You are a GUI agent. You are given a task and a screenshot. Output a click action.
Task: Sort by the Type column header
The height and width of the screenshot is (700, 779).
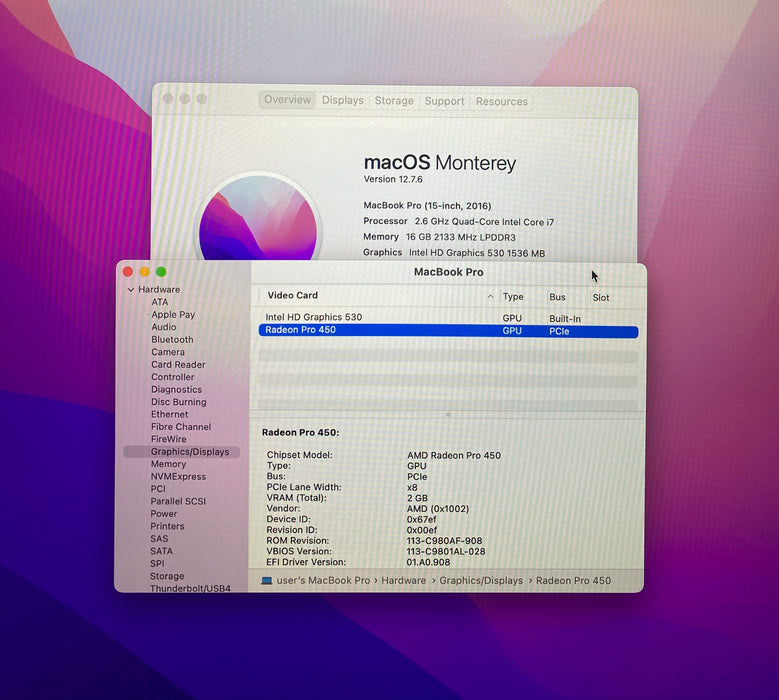click(513, 297)
